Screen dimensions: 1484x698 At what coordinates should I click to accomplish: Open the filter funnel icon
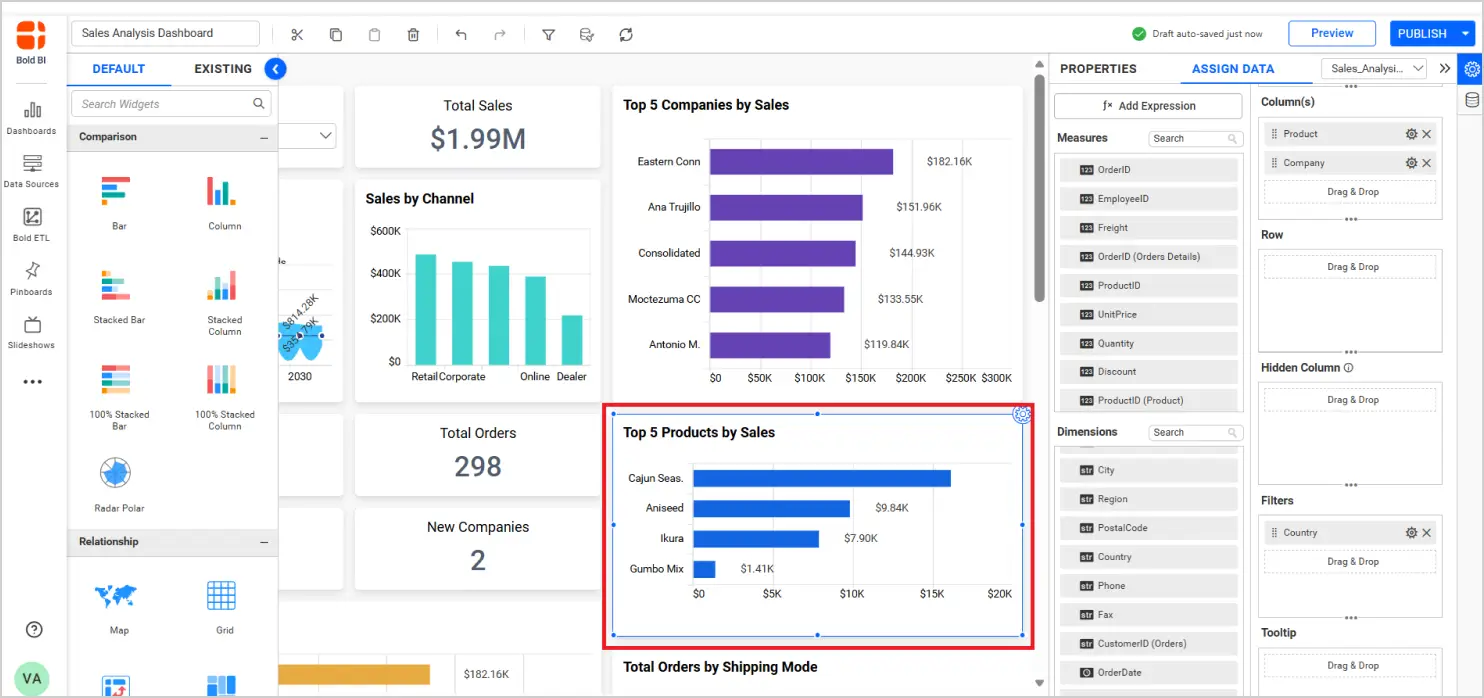tap(548, 35)
